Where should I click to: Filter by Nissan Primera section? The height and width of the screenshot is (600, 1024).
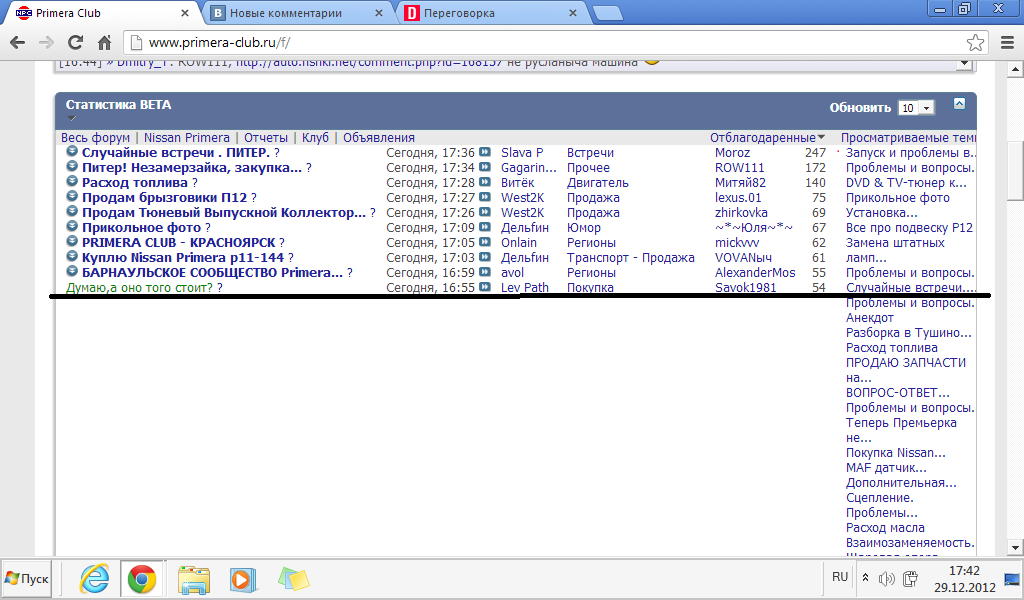(x=187, y=138)
